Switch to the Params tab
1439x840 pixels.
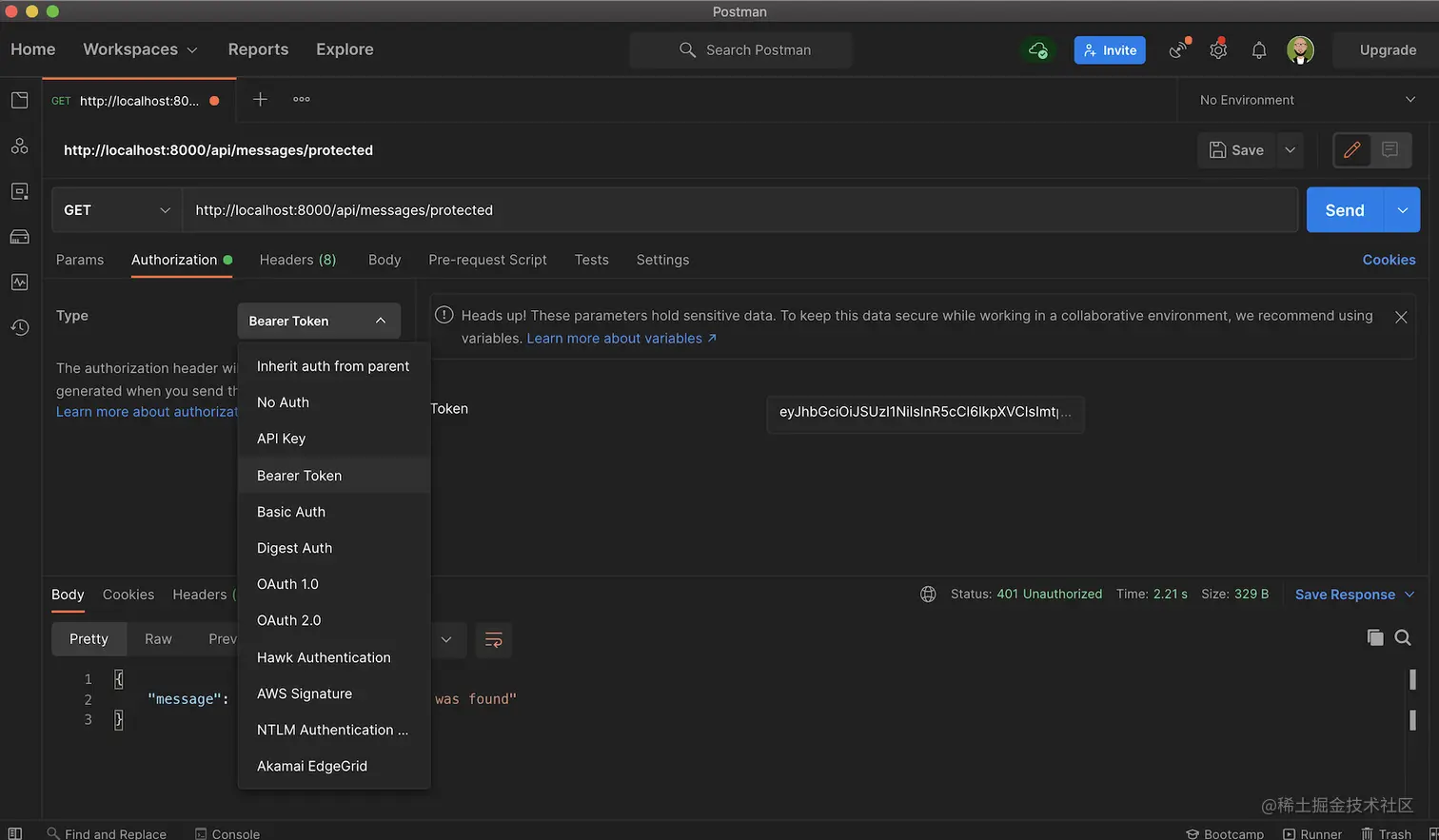coord(80,260)
